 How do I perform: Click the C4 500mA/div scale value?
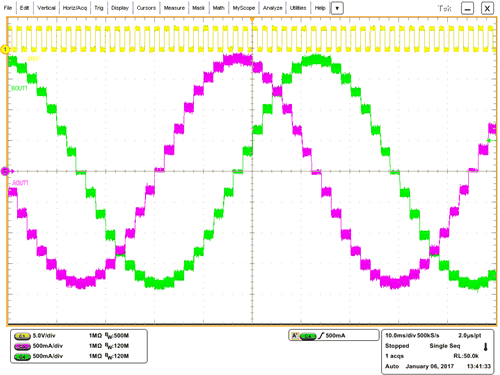pos(48,356)
